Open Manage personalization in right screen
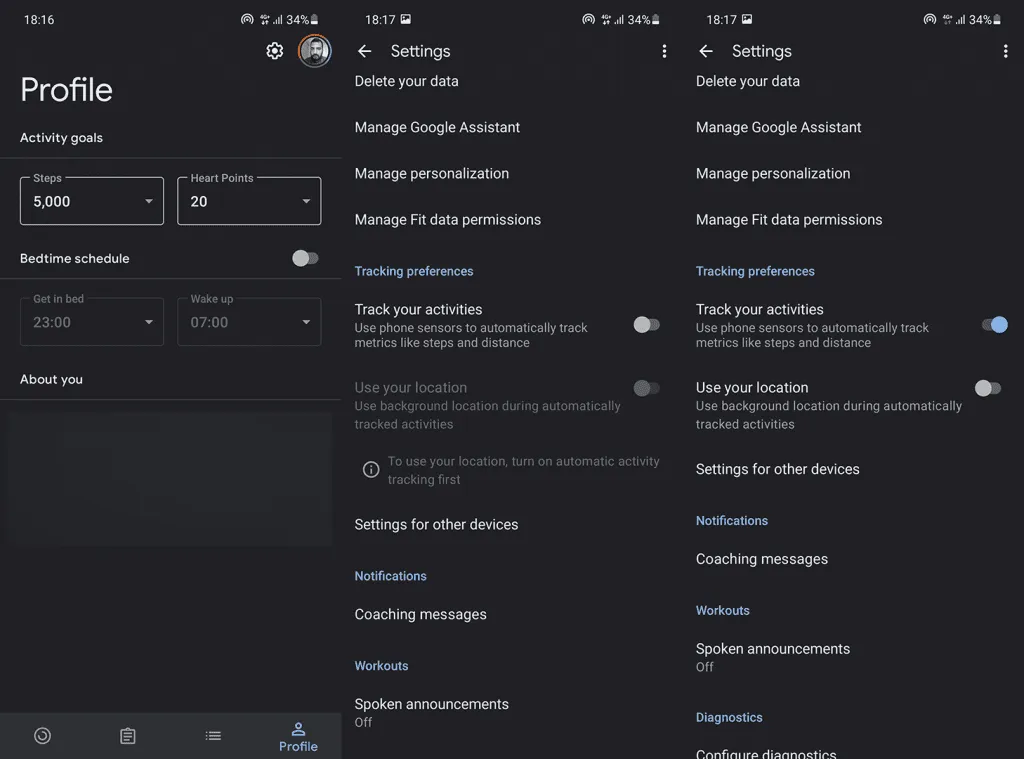The image size is (1024, 759). [x=773, y=173]
